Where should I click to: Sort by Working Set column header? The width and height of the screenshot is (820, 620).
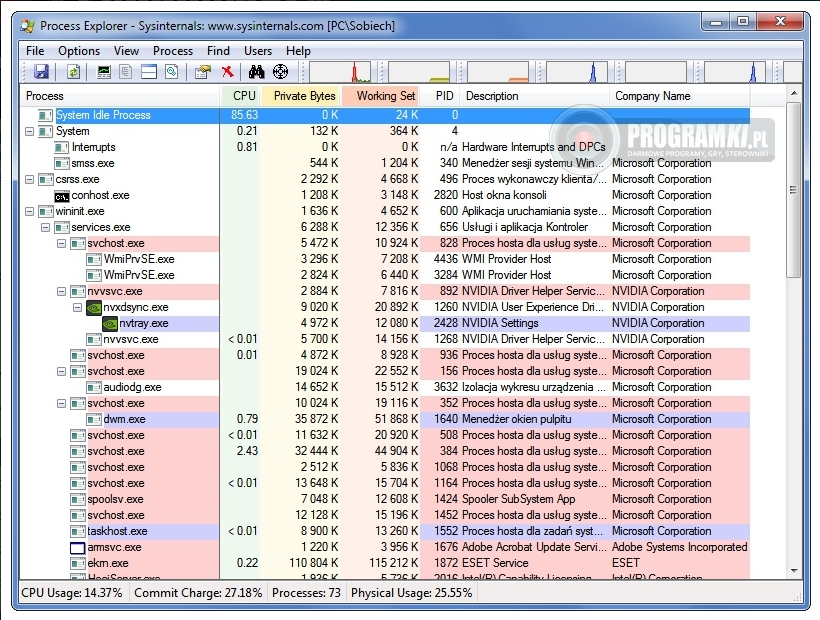click(x=381, y=96)
